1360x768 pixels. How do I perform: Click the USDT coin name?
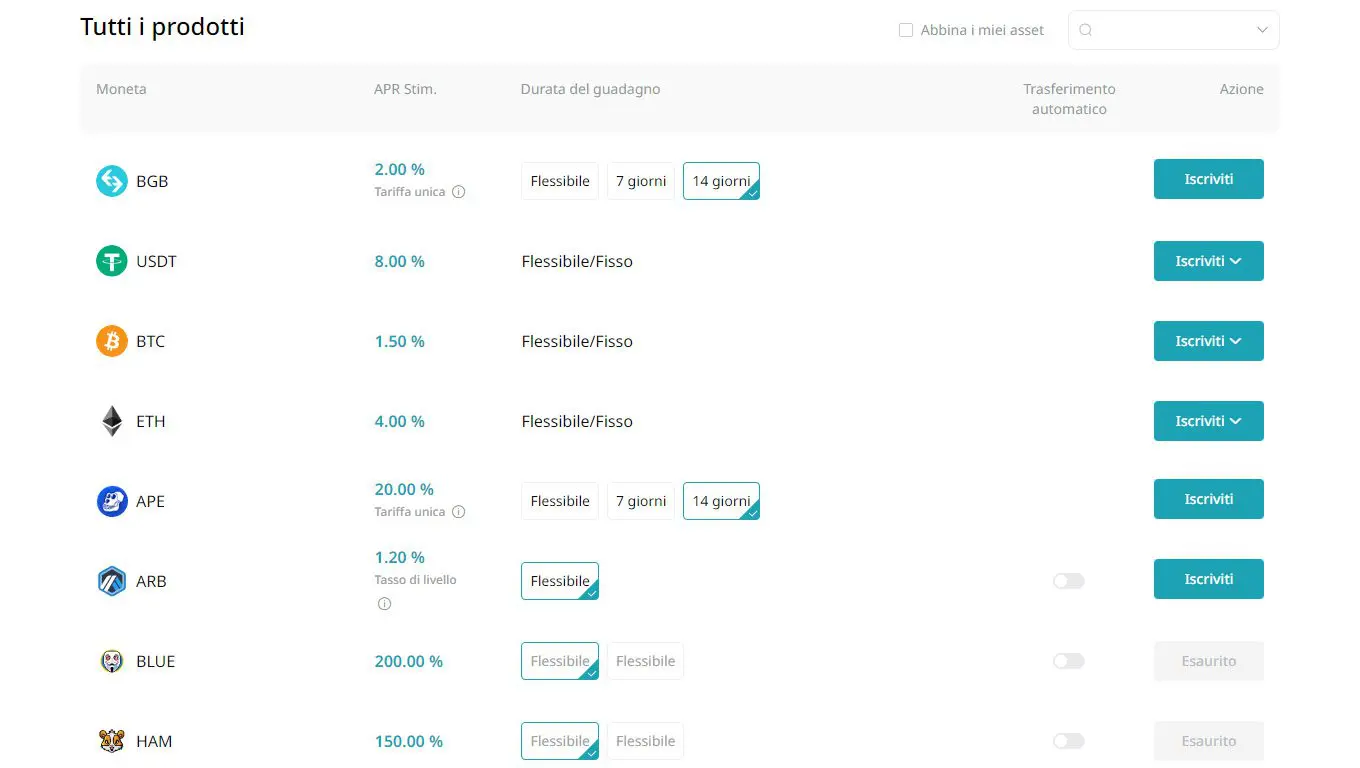tap(156, 261)
